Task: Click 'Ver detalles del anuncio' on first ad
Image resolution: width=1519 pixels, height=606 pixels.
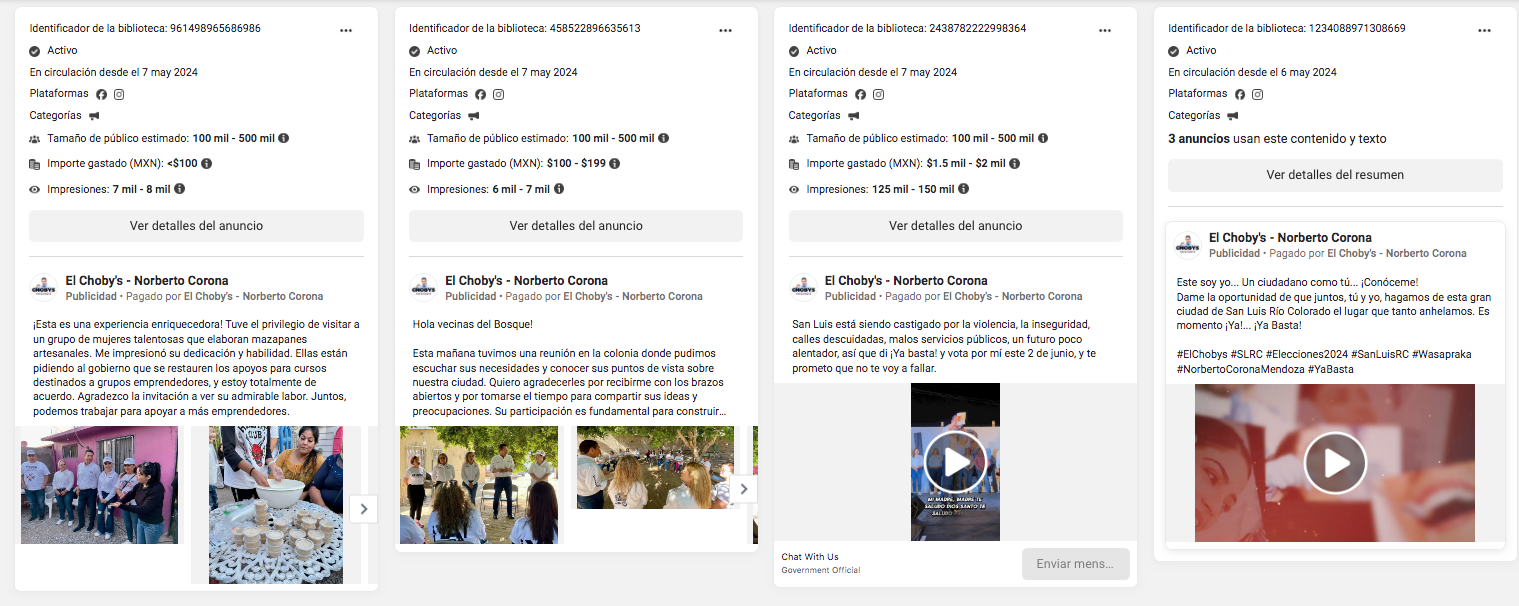Action: pos(196,226)
